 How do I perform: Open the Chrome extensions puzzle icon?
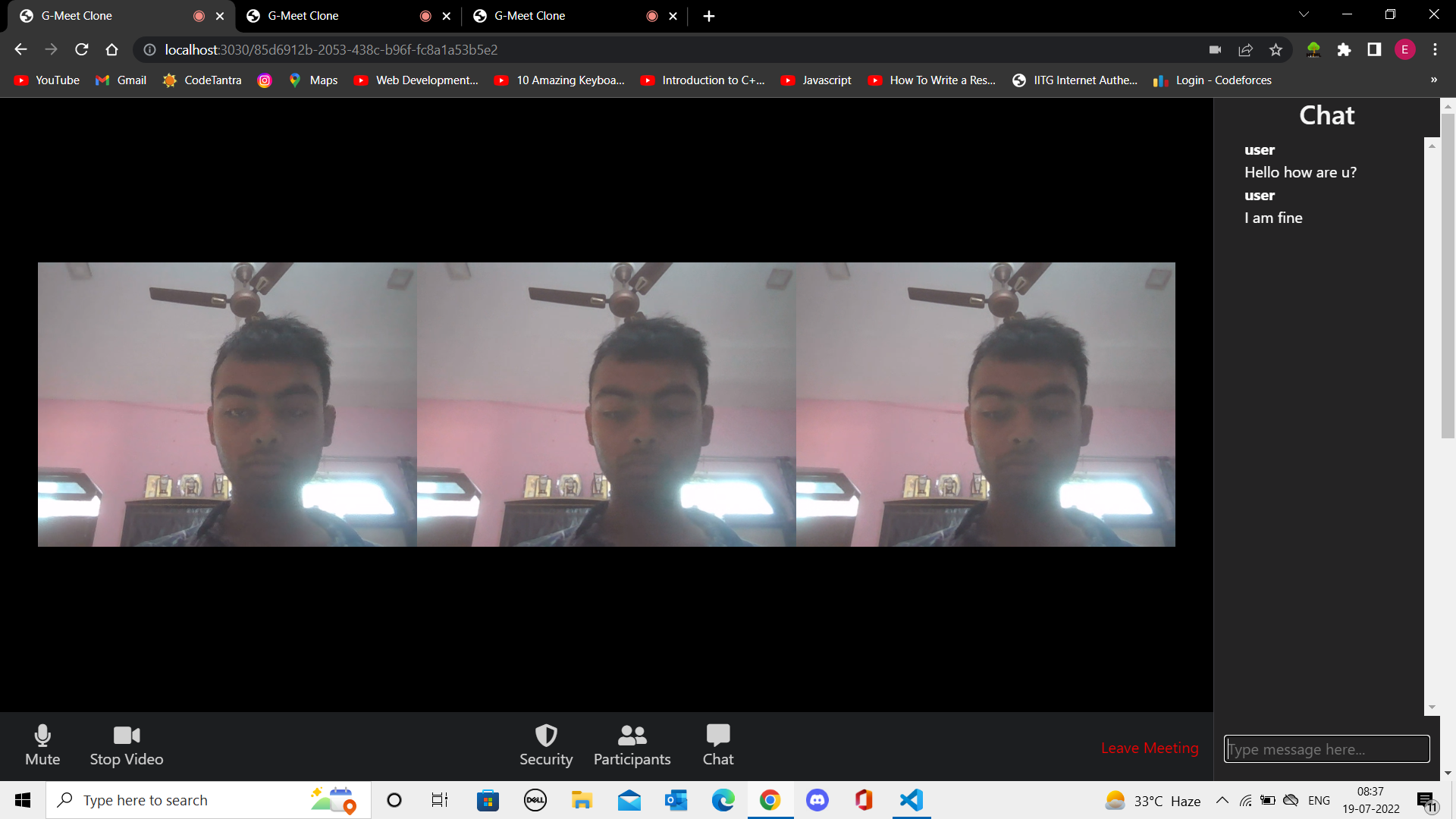point(1344,50)
